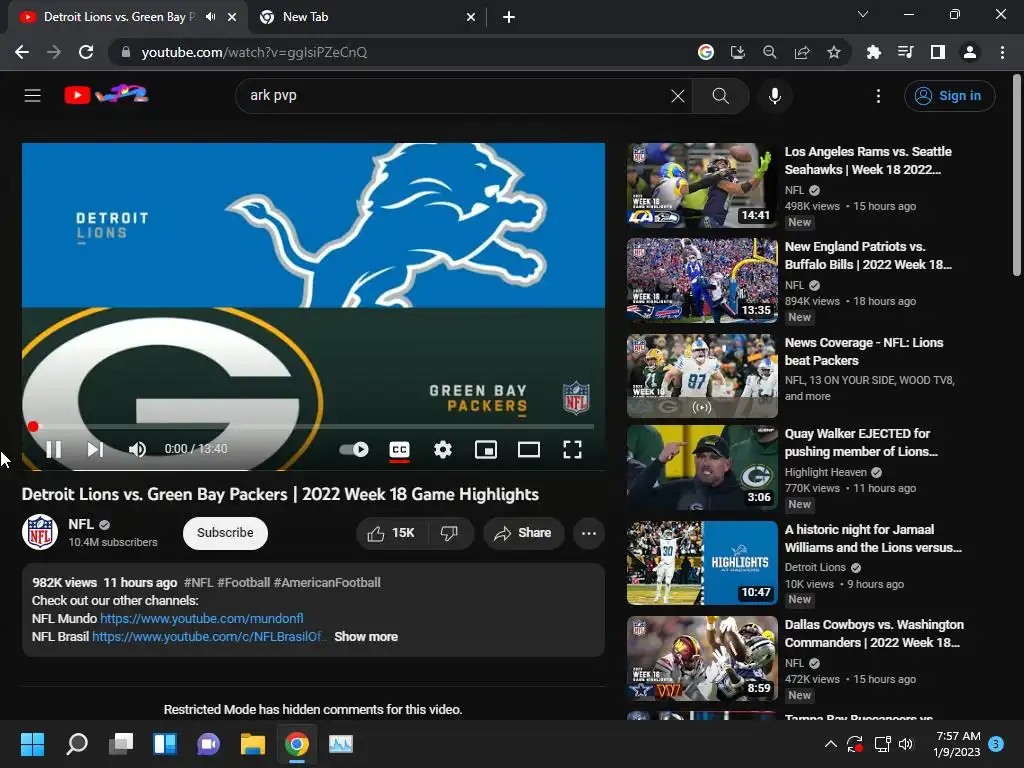
Task: Open a new browser tab
Action: pyautogui.click(x=509, y=18)
